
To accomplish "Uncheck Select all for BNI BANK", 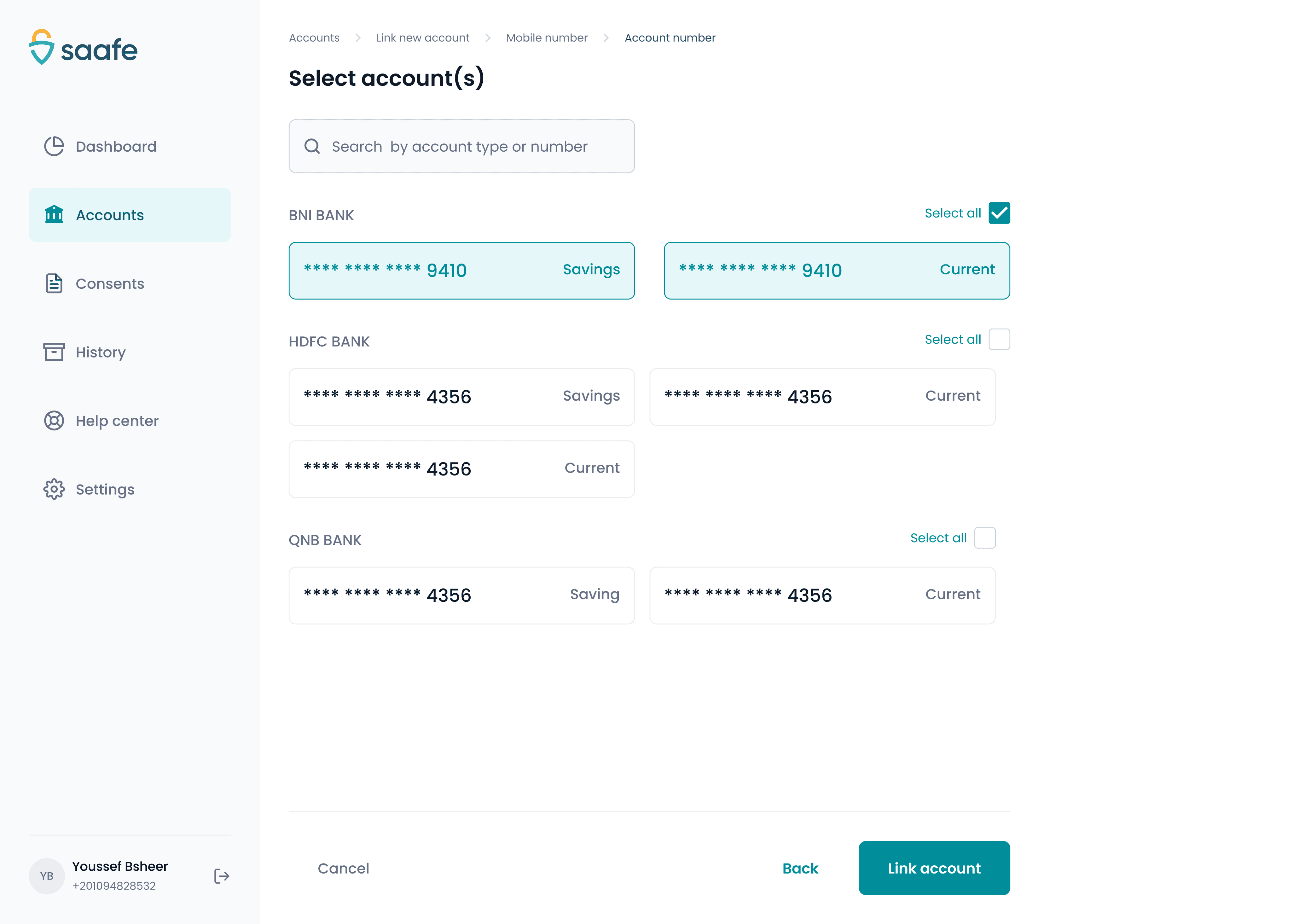I will click(x=999, y=213).
